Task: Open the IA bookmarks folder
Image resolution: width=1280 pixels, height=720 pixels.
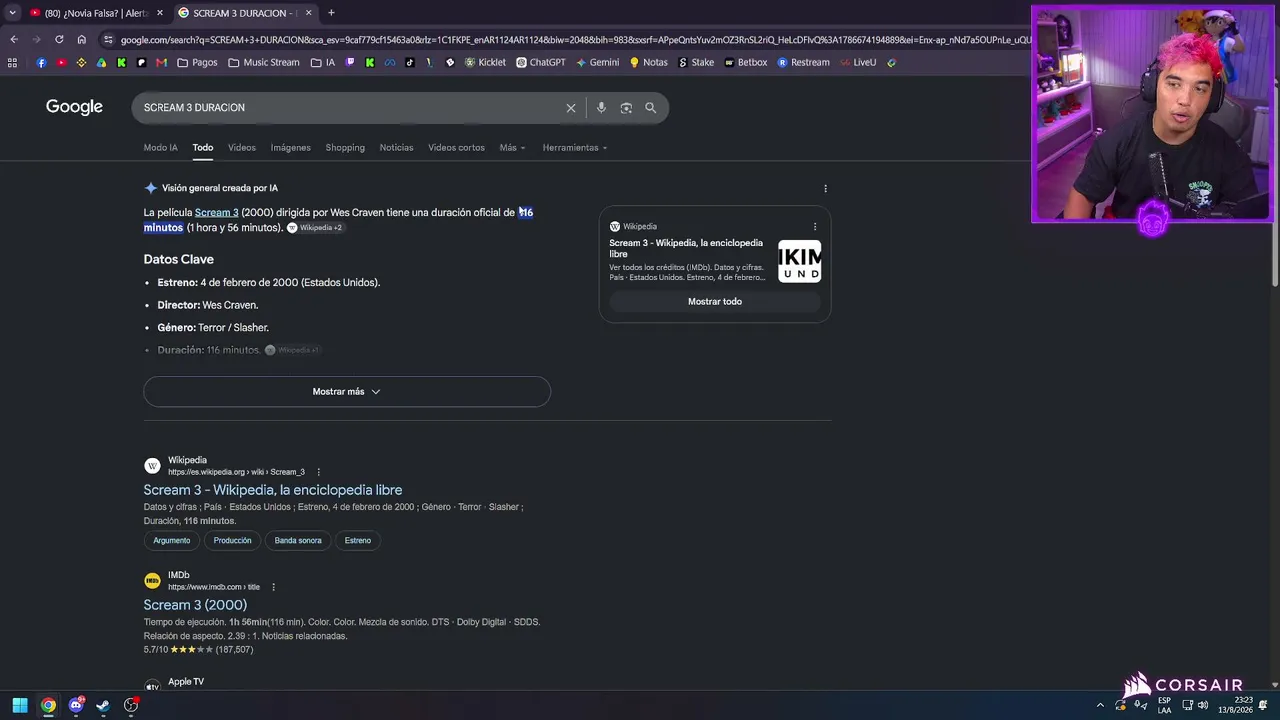Action: coord(323,62)
